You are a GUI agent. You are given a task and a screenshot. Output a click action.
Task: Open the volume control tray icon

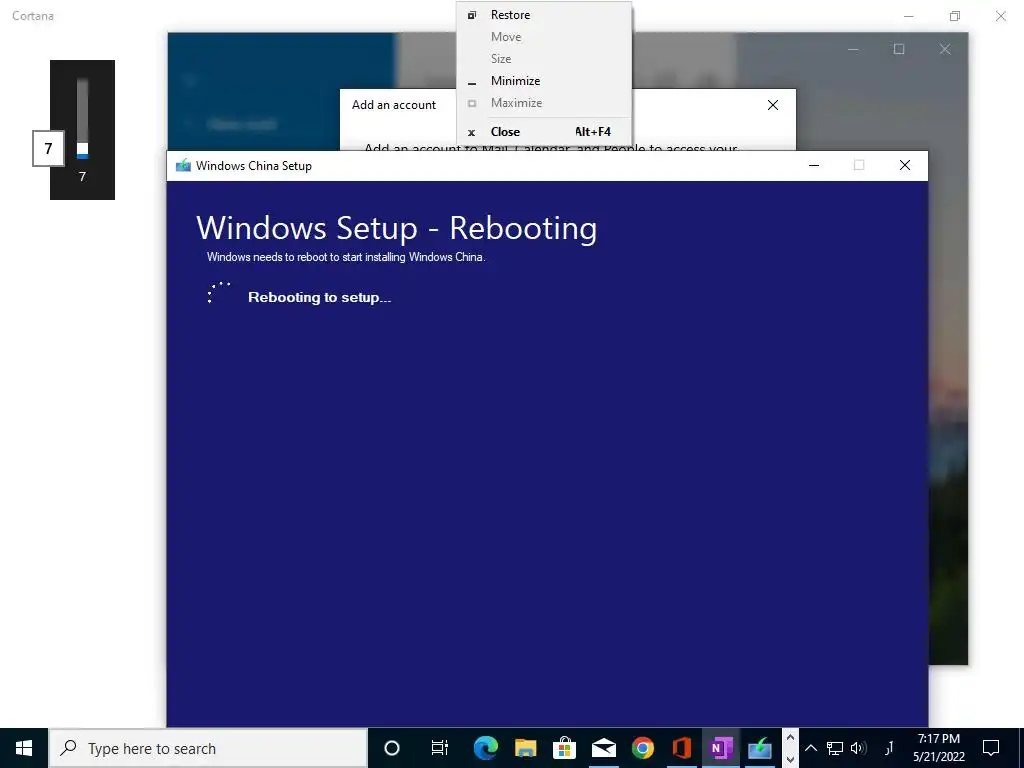[859, 748]
